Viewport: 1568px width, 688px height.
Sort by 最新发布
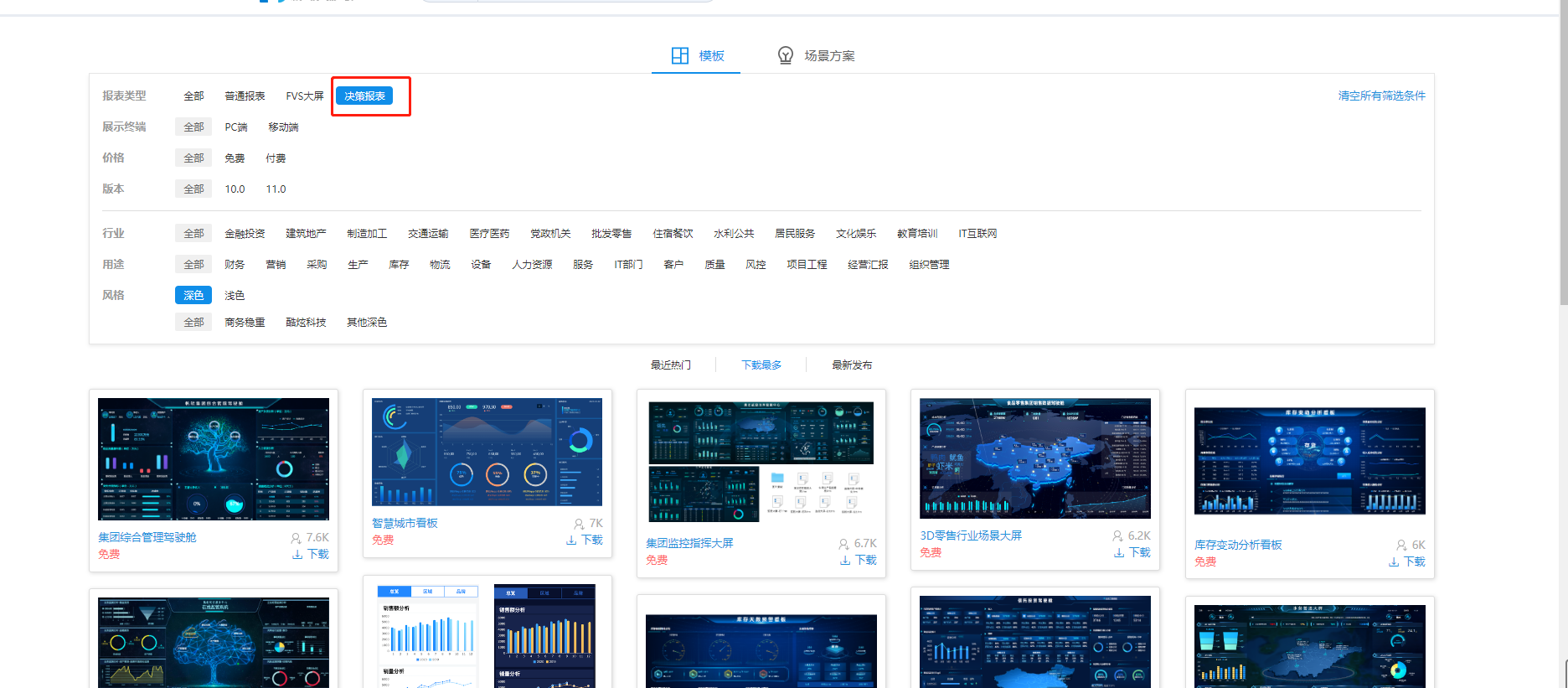(852, 365)
